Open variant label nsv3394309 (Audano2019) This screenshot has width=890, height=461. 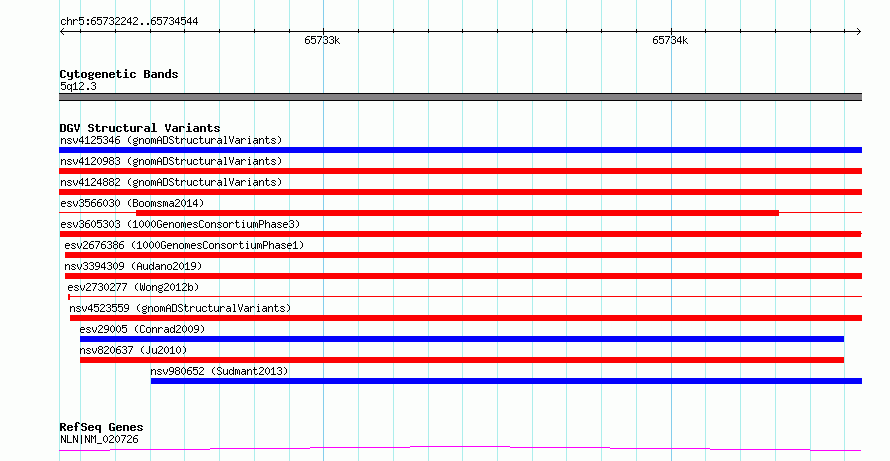pyautogui.click(x=133, y=266)
